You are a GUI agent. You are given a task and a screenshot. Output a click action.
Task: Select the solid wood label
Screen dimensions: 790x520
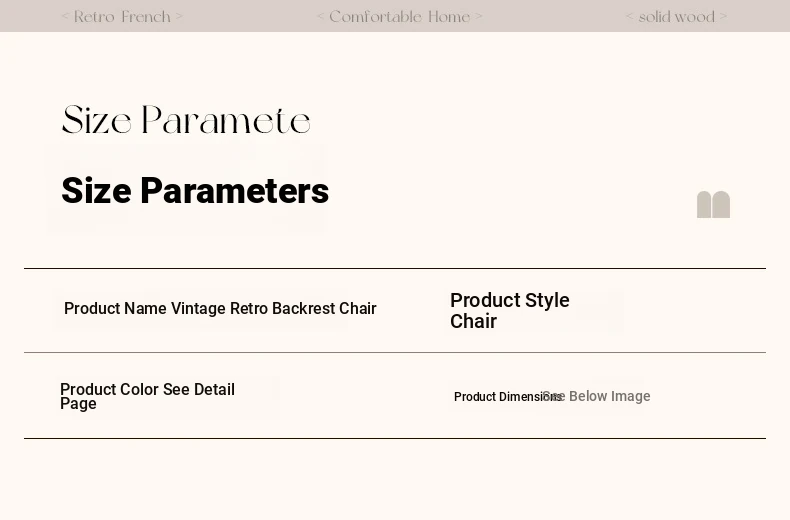pos(677,17)
